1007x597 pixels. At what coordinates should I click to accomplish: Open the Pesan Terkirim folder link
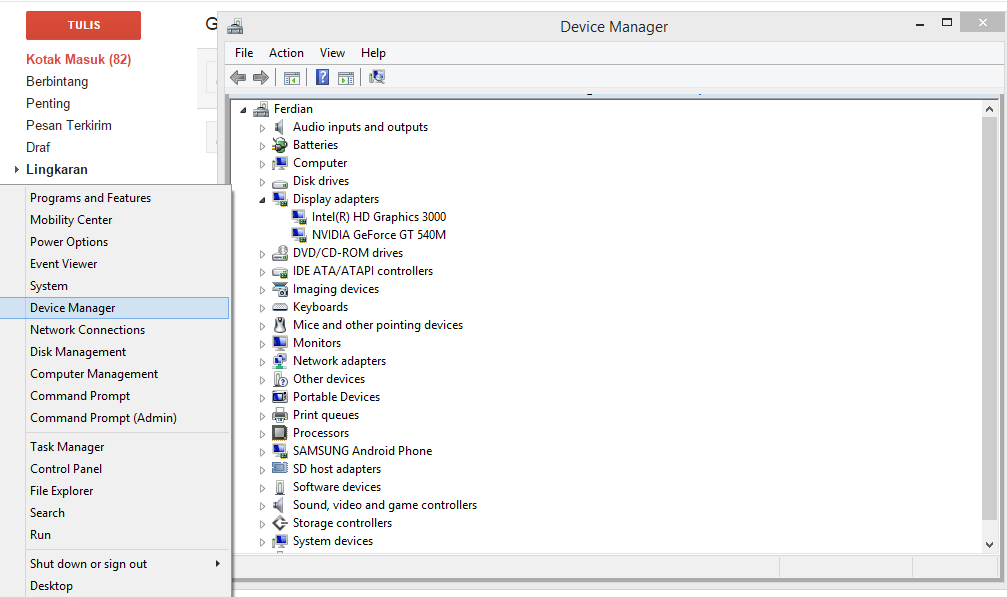pos(69,125)
